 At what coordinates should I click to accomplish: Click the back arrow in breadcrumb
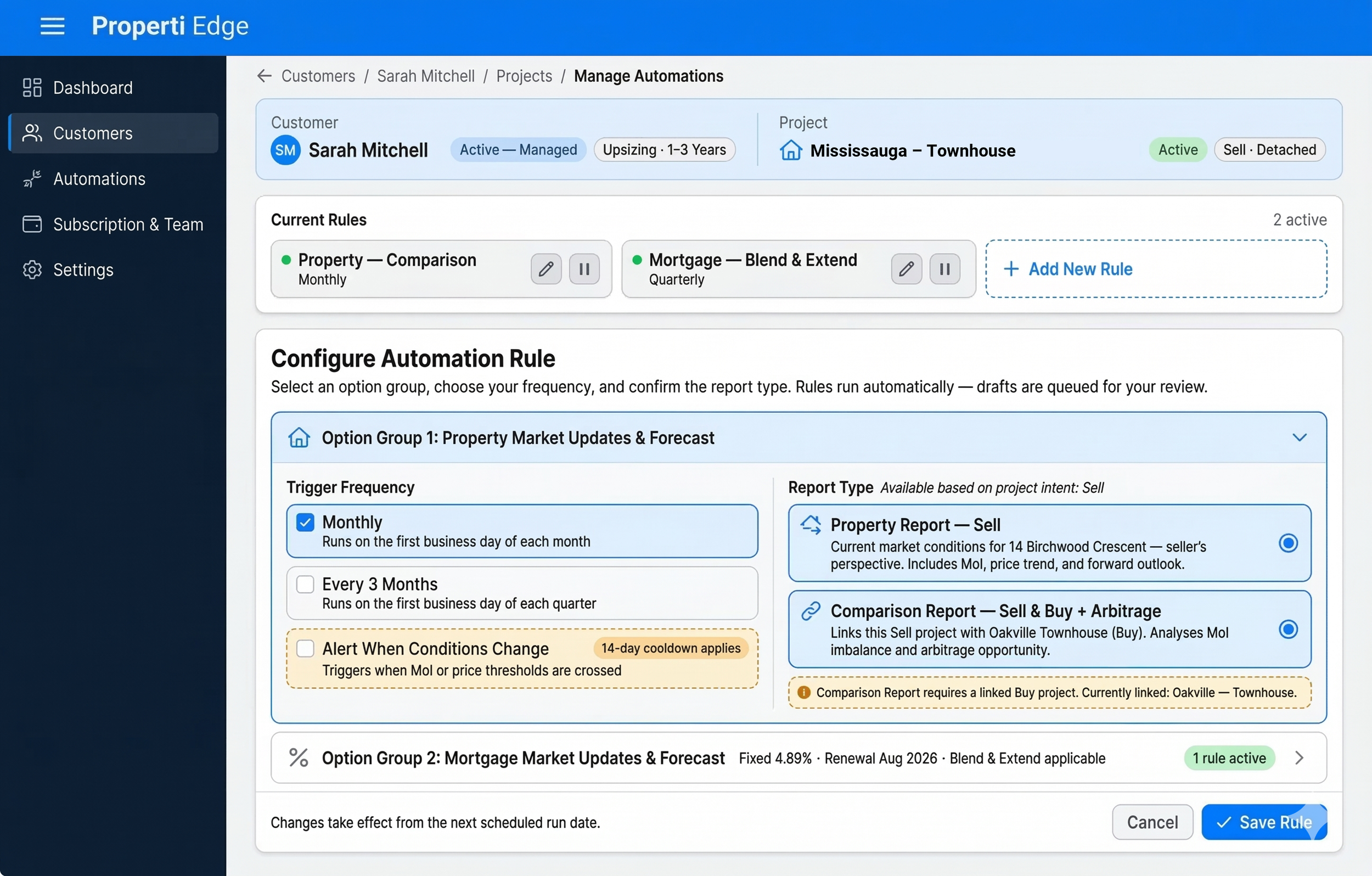264,76
